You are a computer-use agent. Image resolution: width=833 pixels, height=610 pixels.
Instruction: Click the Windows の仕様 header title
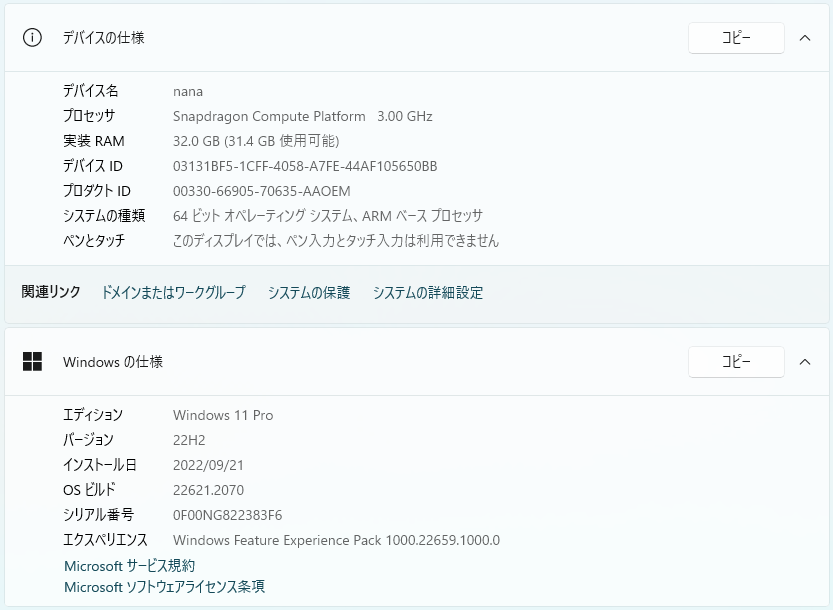click(113, 362)
